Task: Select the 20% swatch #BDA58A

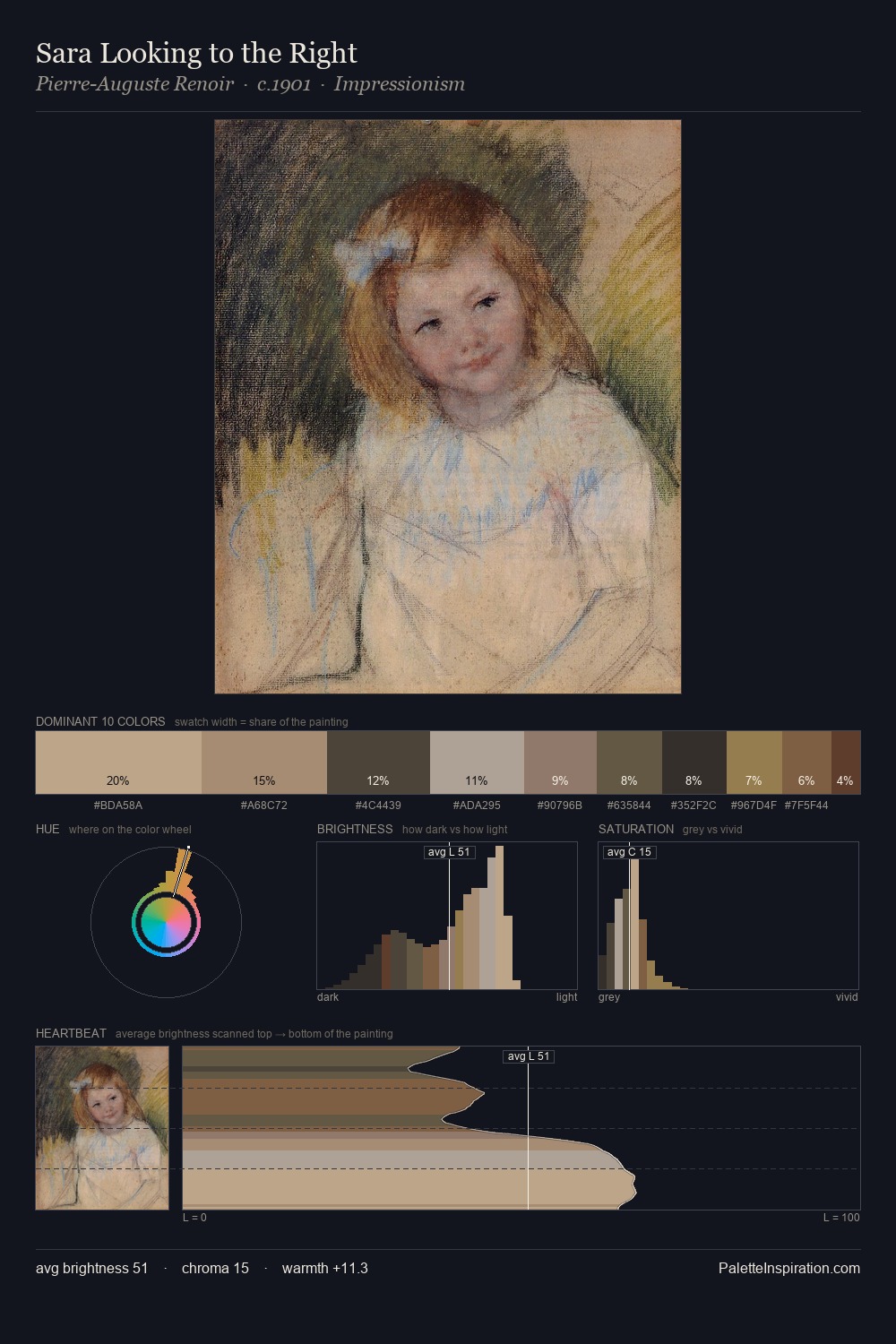Action: pos(118,762)
